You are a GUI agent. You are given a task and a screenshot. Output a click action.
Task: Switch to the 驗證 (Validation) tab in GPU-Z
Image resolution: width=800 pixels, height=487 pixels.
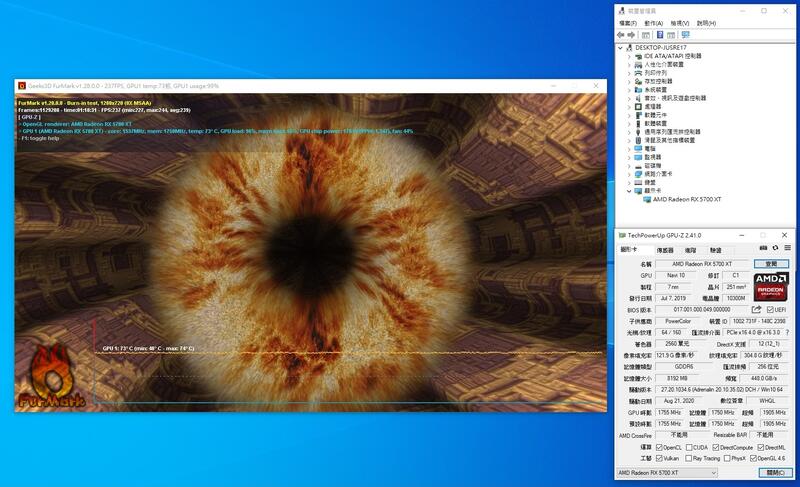[716, 250]
